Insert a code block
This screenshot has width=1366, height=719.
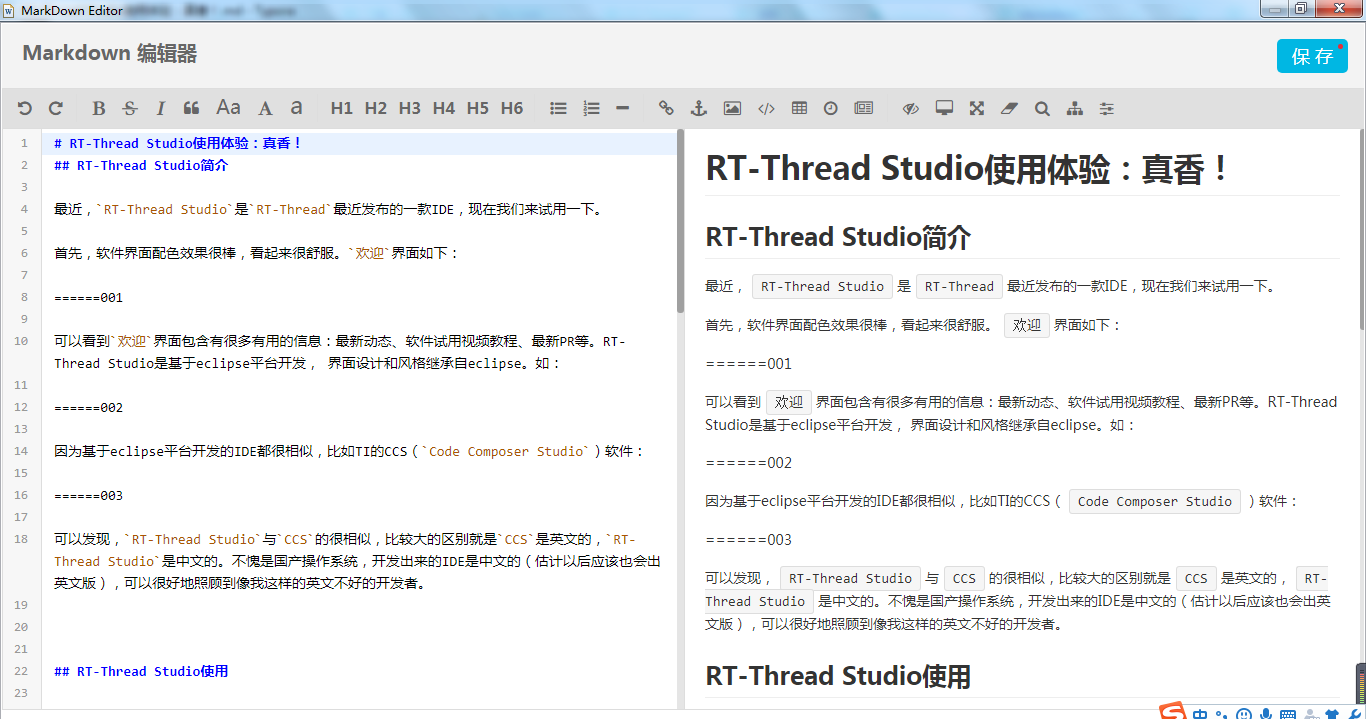(x=765, y=107)
